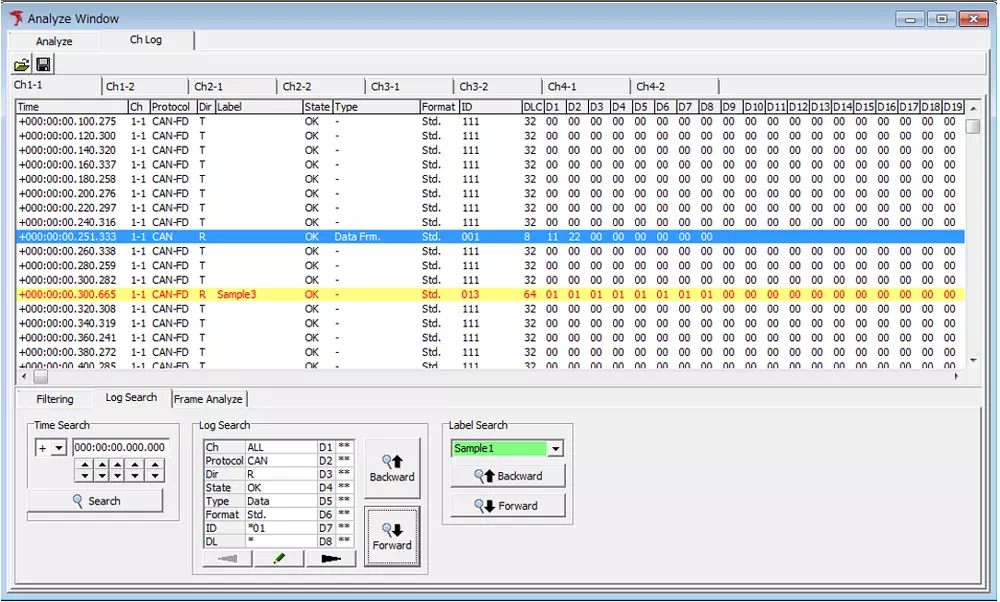This screenshot has height=602, width=1000.
Task: Open the time sign (+) dropdown
Action: click(58, 449)
